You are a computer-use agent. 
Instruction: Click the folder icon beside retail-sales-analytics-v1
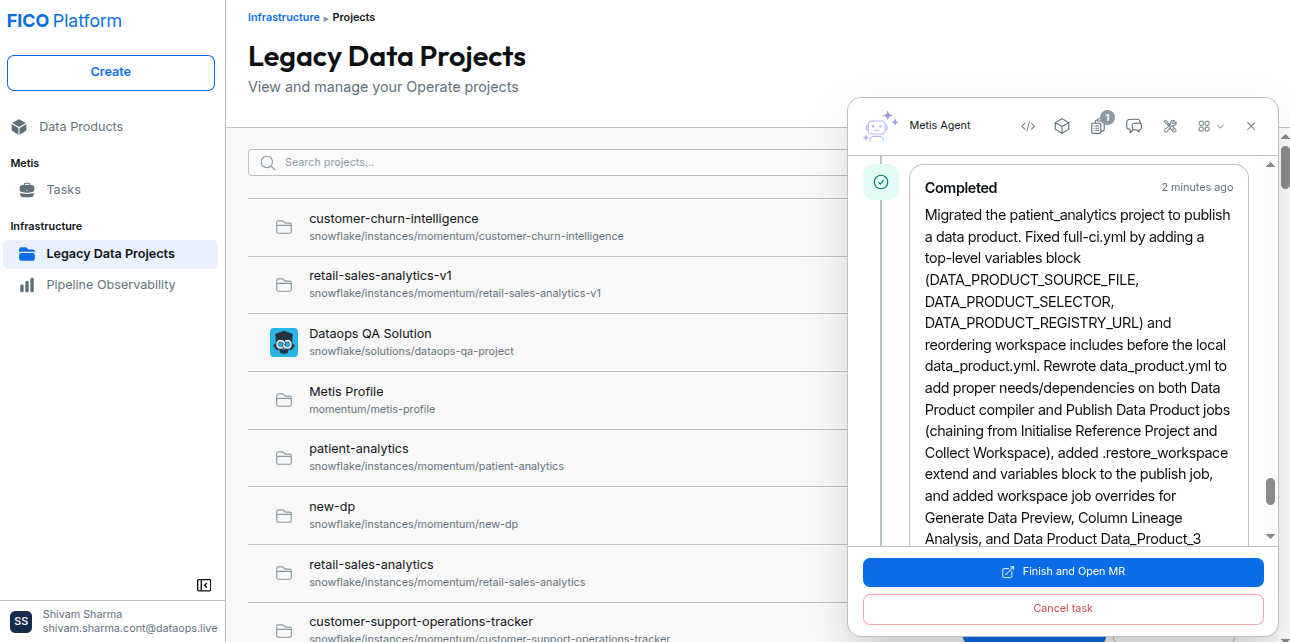(284, 285)
